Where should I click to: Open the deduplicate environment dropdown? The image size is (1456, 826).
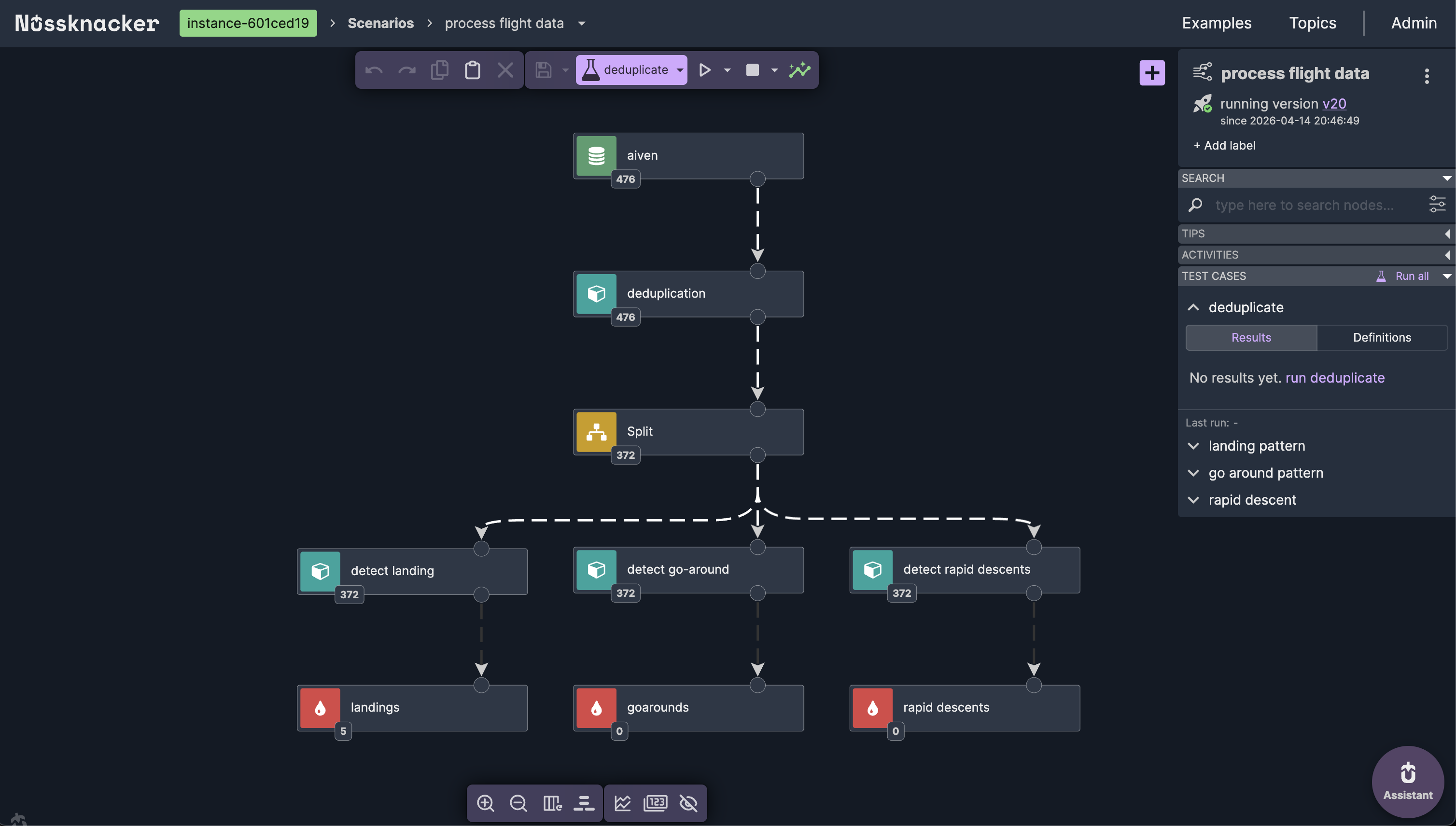click(x=679, y=69)
